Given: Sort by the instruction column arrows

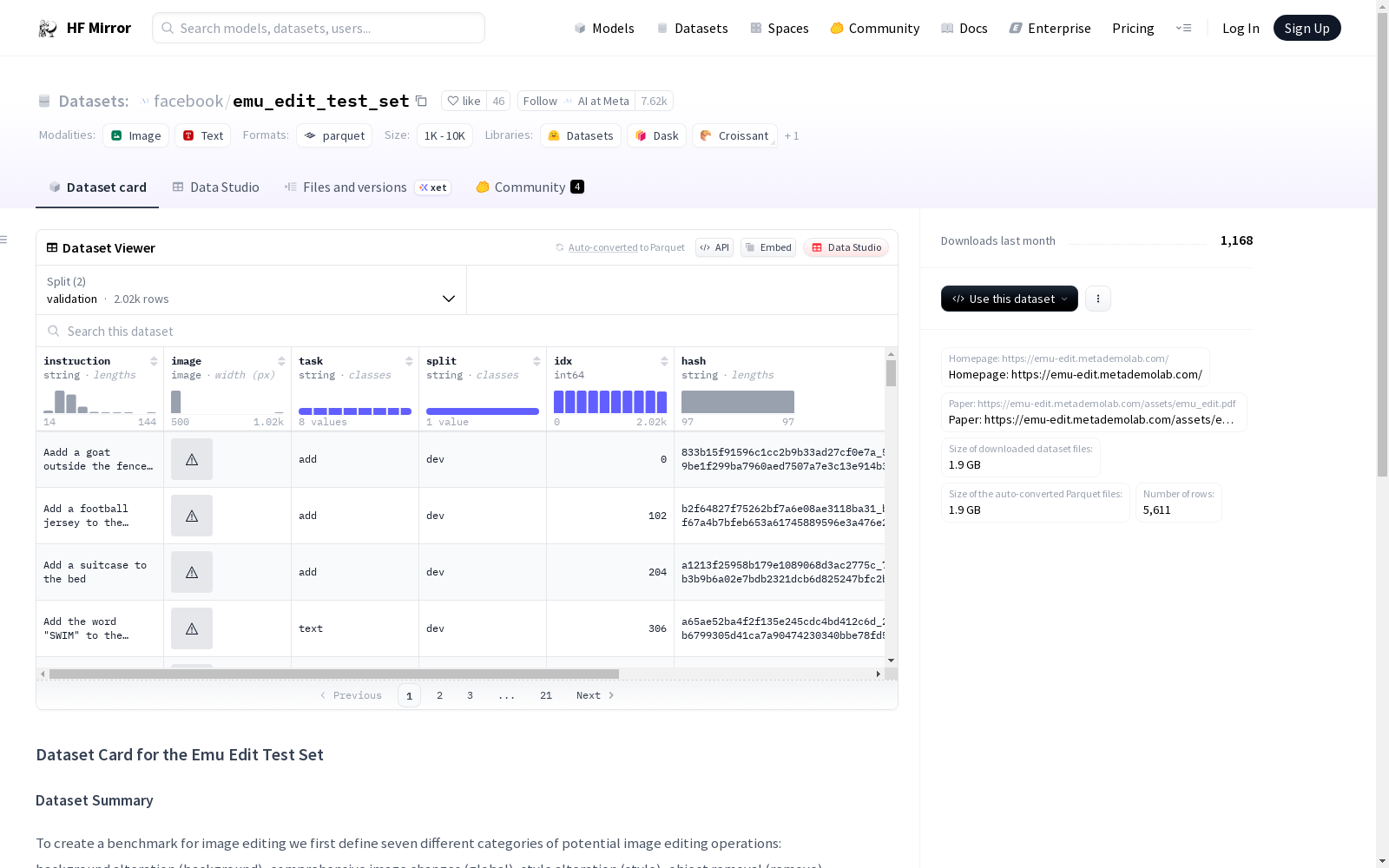Looking at the screenshot, I should tap(154, 361).
